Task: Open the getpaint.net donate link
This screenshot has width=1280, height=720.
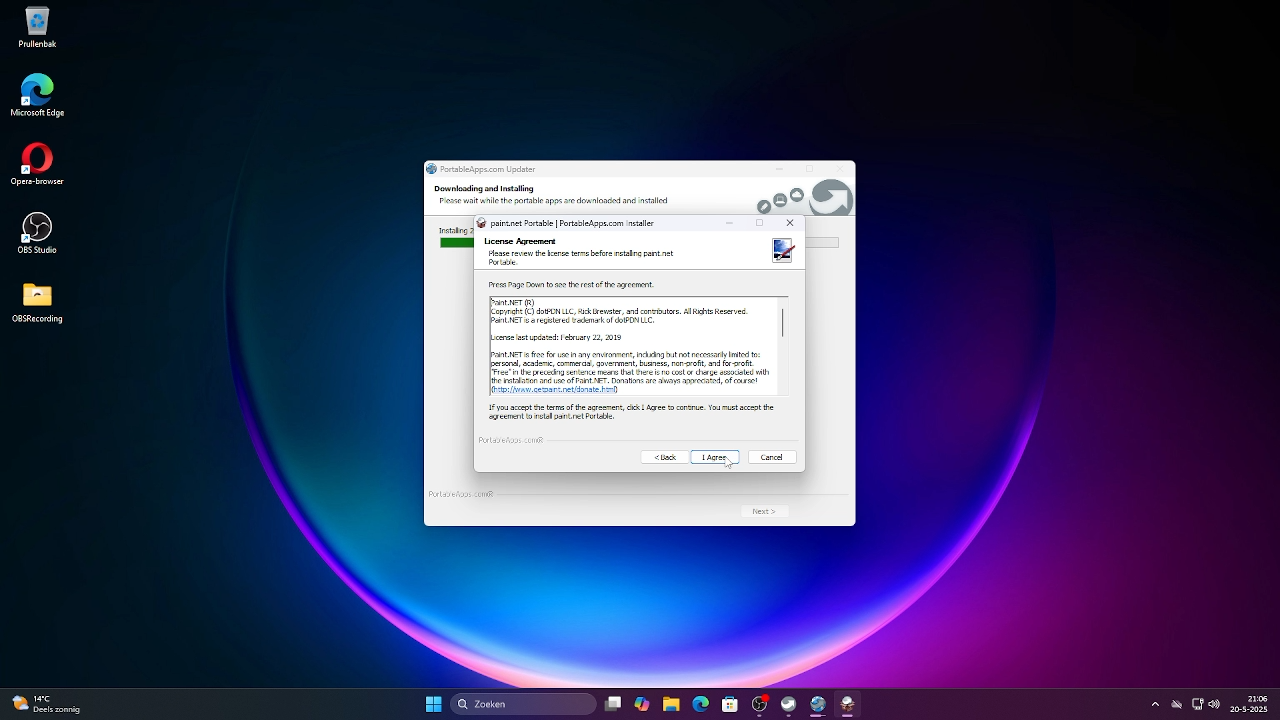Action: 554,389
